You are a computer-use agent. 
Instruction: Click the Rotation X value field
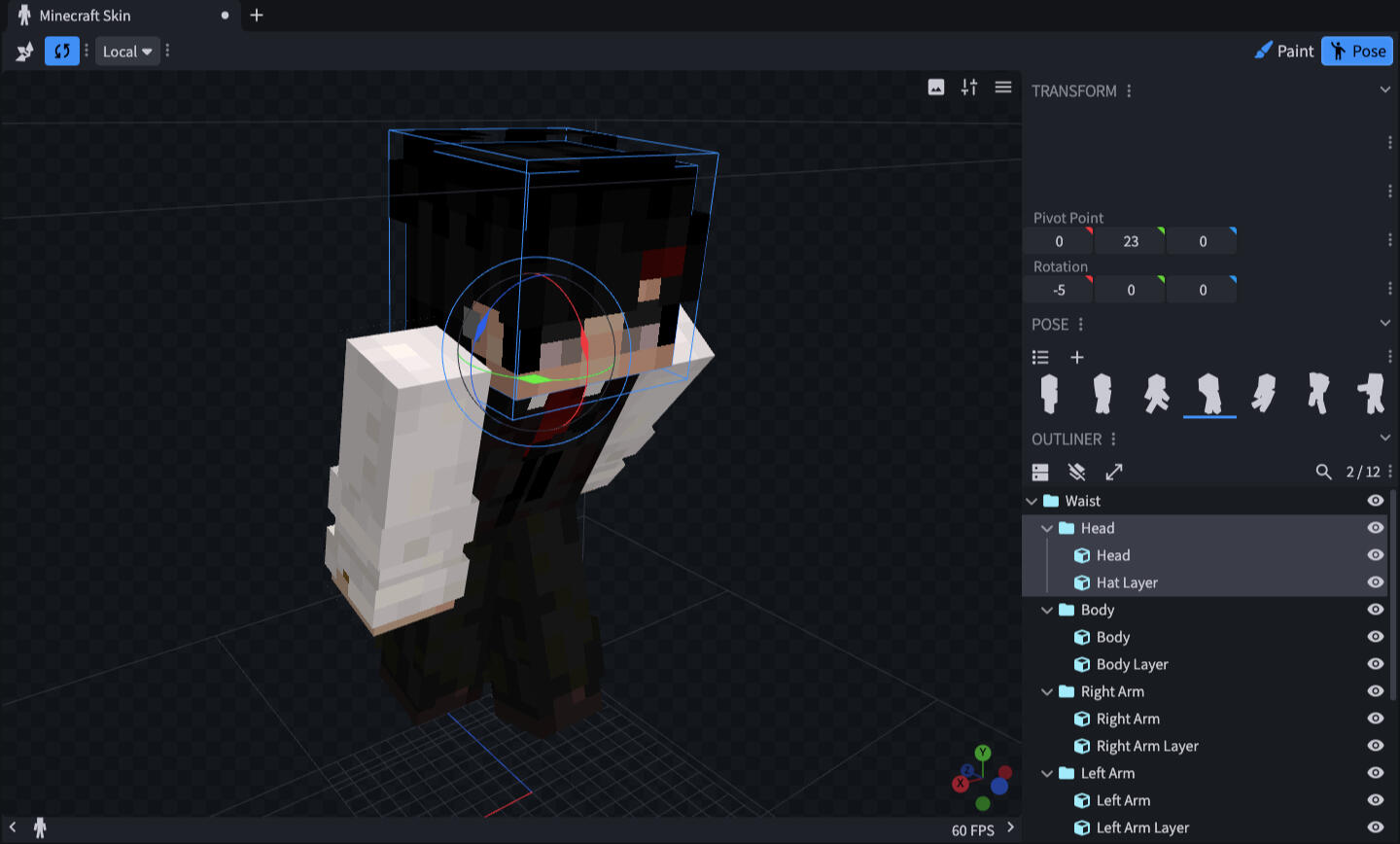point(1059,290)
